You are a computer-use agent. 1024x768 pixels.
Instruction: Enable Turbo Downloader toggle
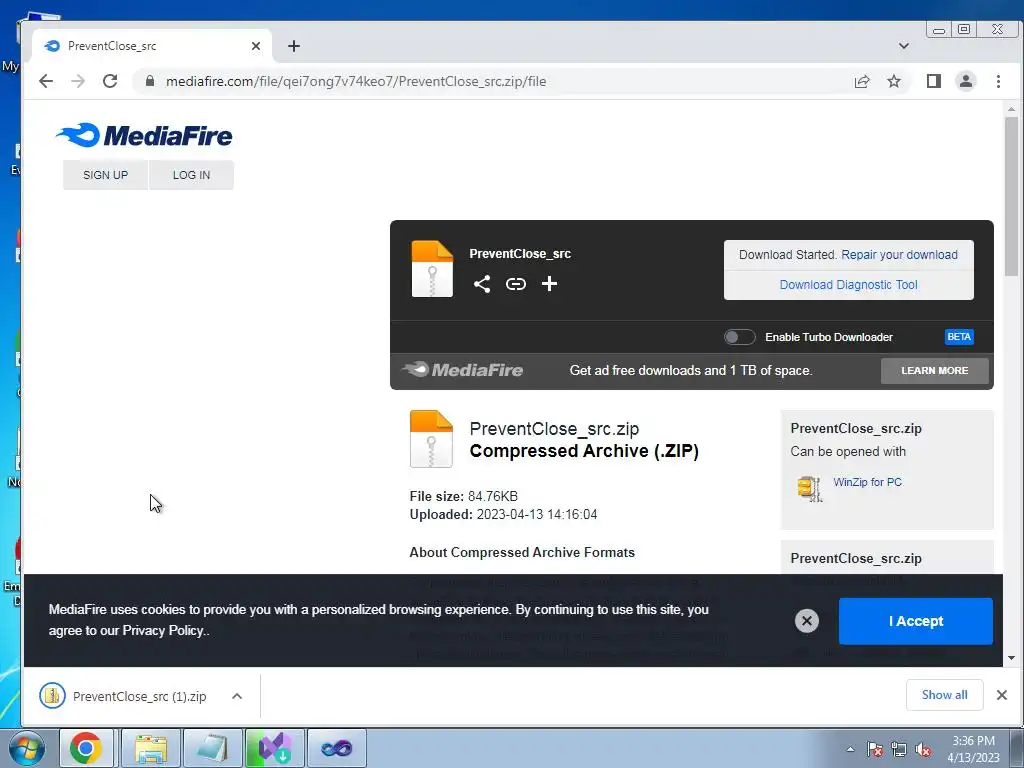[739, 337]
